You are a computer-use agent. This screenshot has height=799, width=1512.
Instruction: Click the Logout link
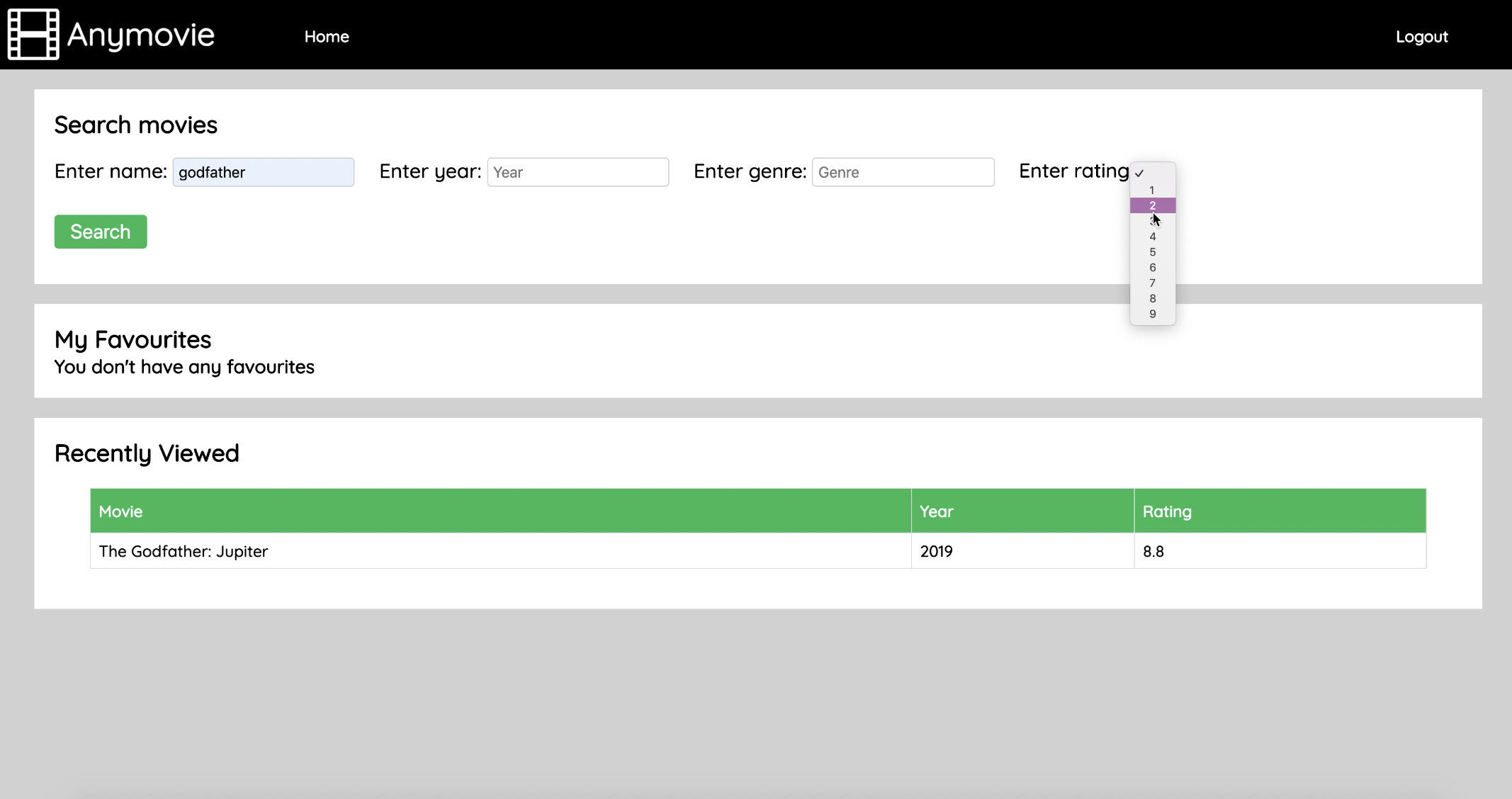tap(1421, 37)
